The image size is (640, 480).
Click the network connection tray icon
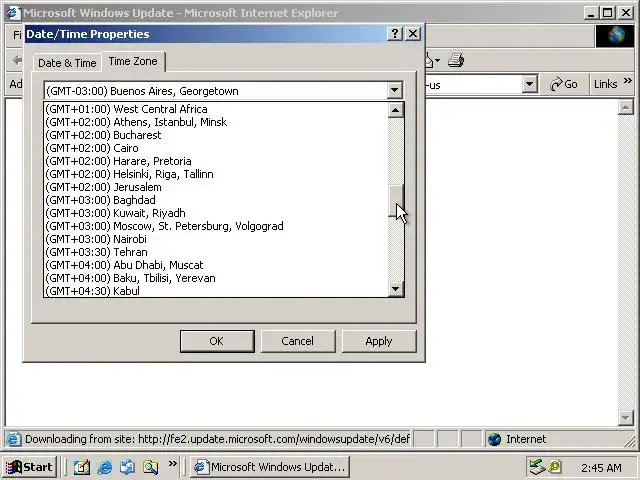(x=537, y=467)
